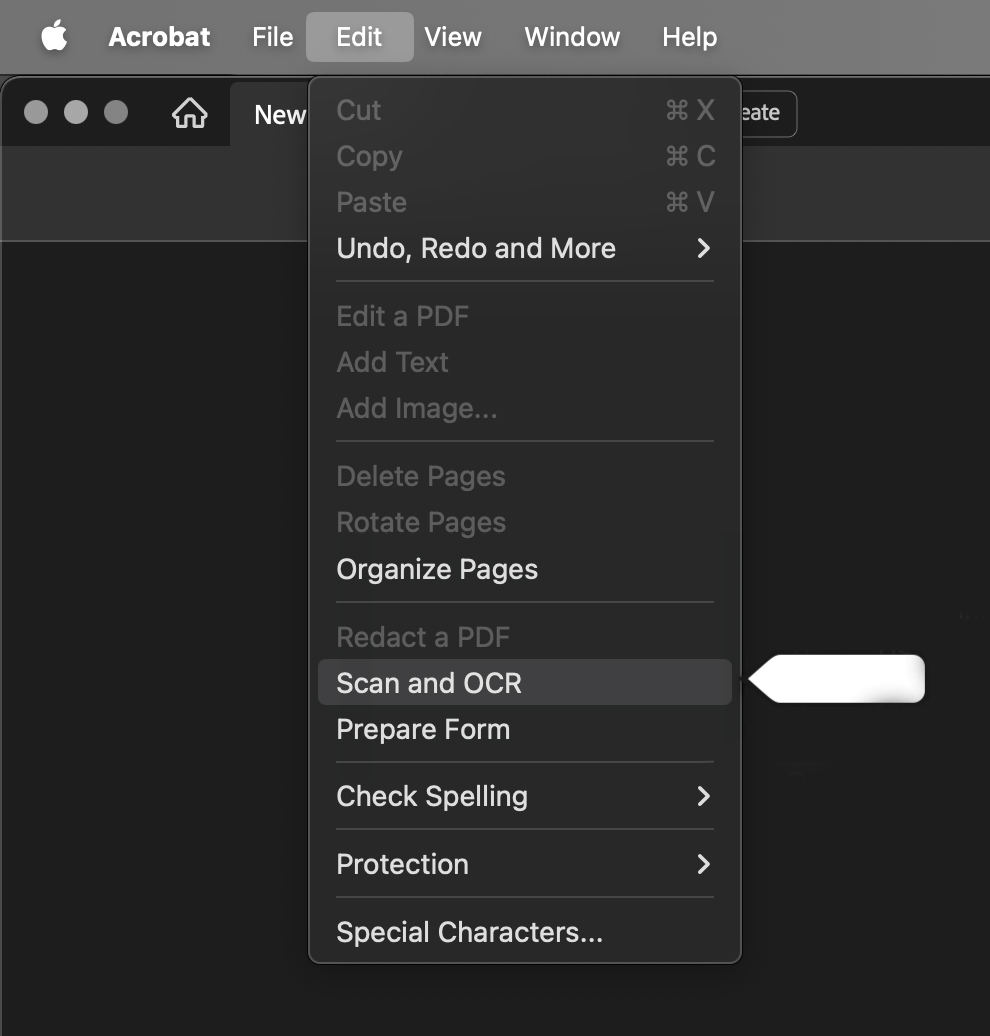Close the Edit menu in menu bar
The image size is (990, 1036).
[x=360, y=37]
